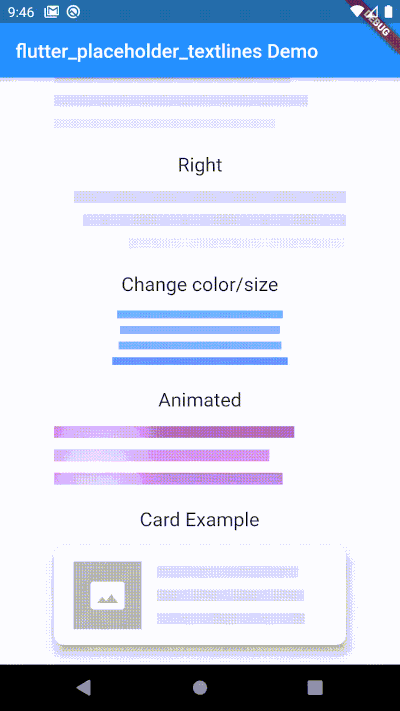This screenshot has width=400, height=711.
Task: Tap the Wi-Fi signal icon in status bar
Action: (x=358, y=11)
